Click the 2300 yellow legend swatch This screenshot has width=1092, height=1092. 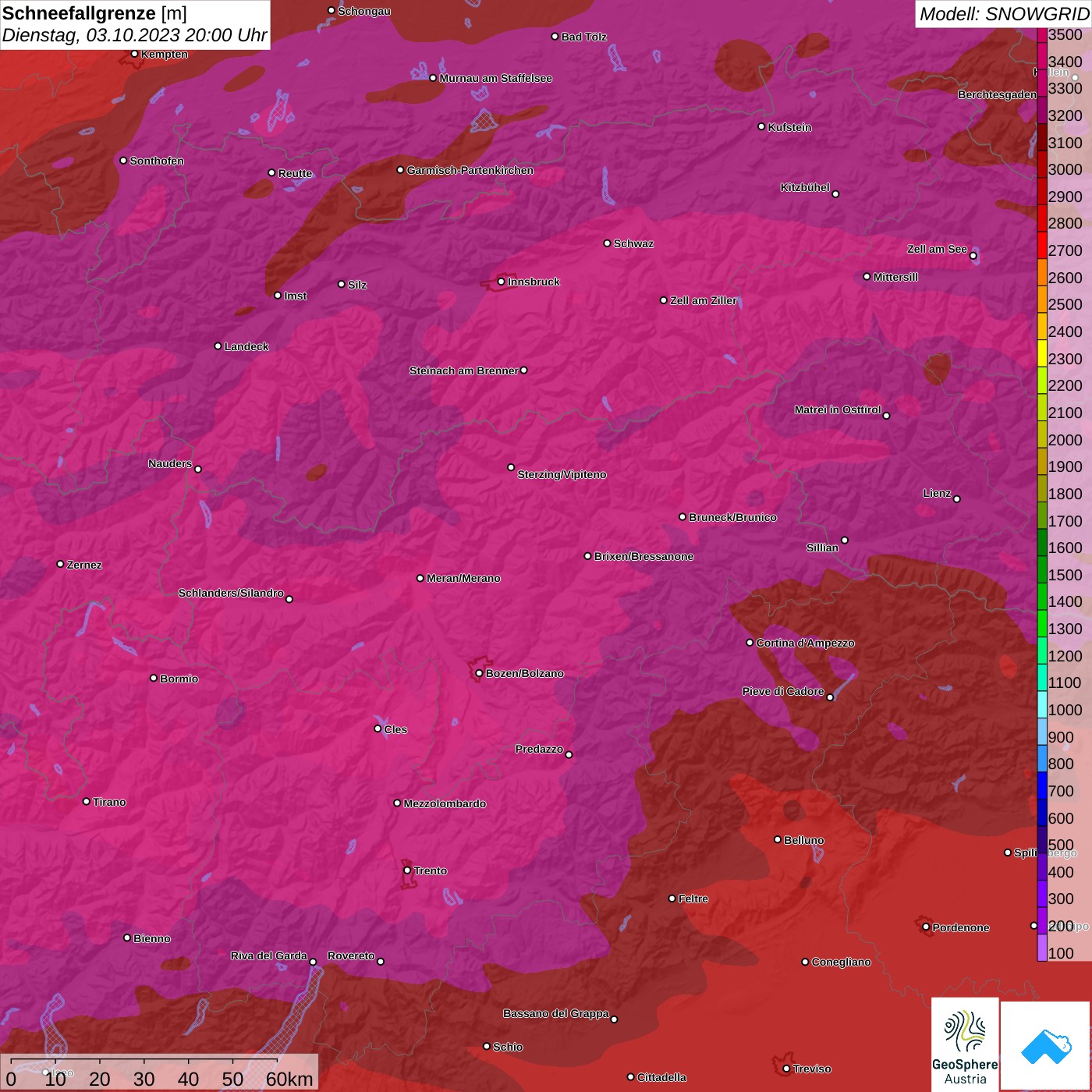point(1042,353)
